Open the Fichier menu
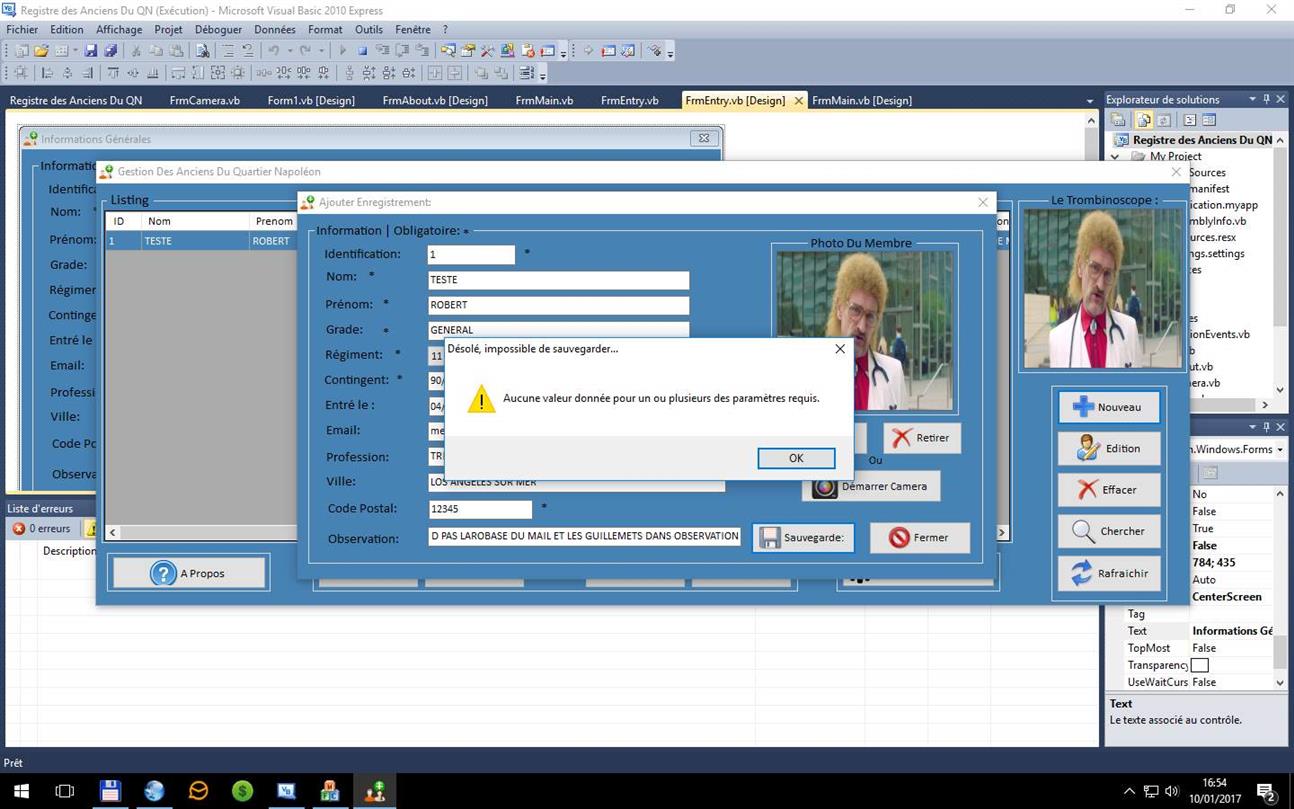 [22, 30]
